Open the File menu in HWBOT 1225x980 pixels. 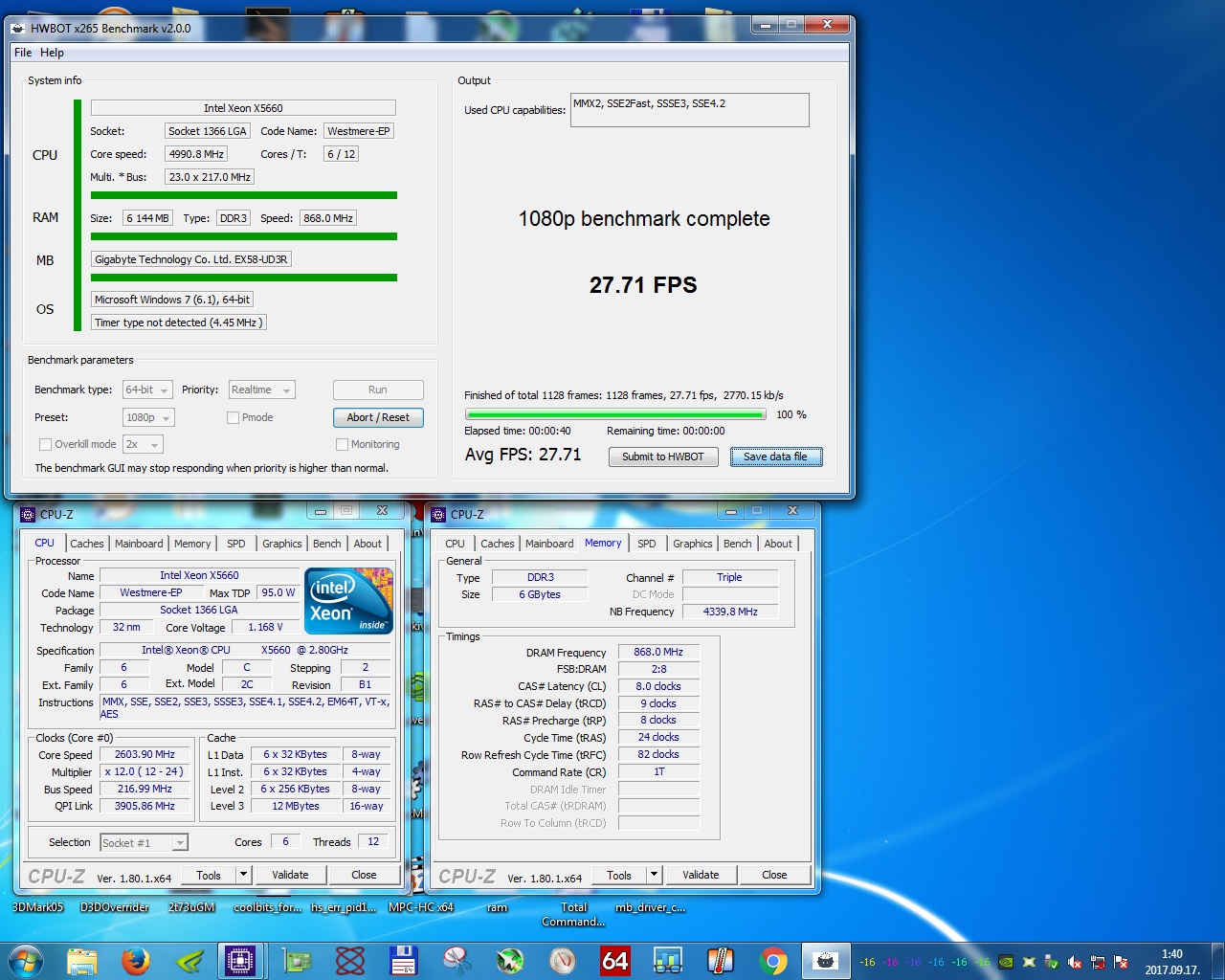coord(23,53)
